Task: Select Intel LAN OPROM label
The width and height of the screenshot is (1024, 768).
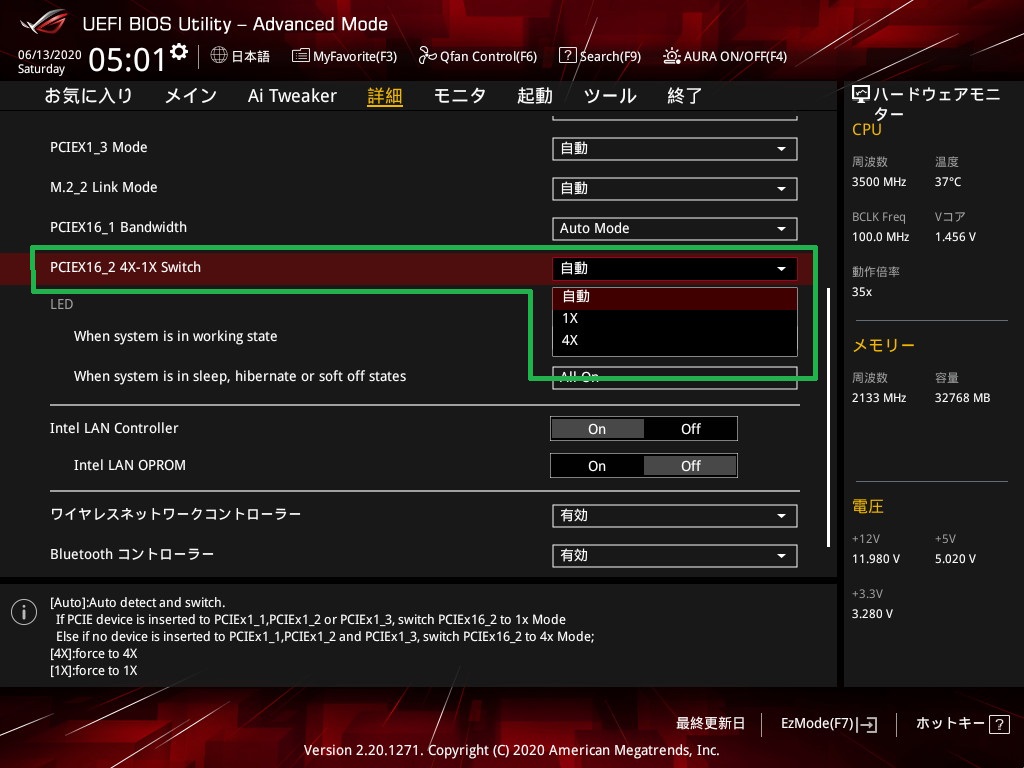Action: 130,466
